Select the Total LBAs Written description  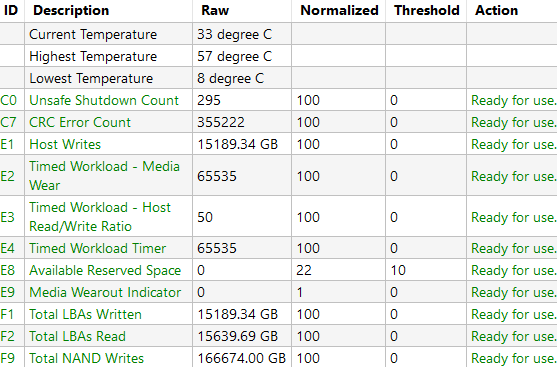point(85,314)
